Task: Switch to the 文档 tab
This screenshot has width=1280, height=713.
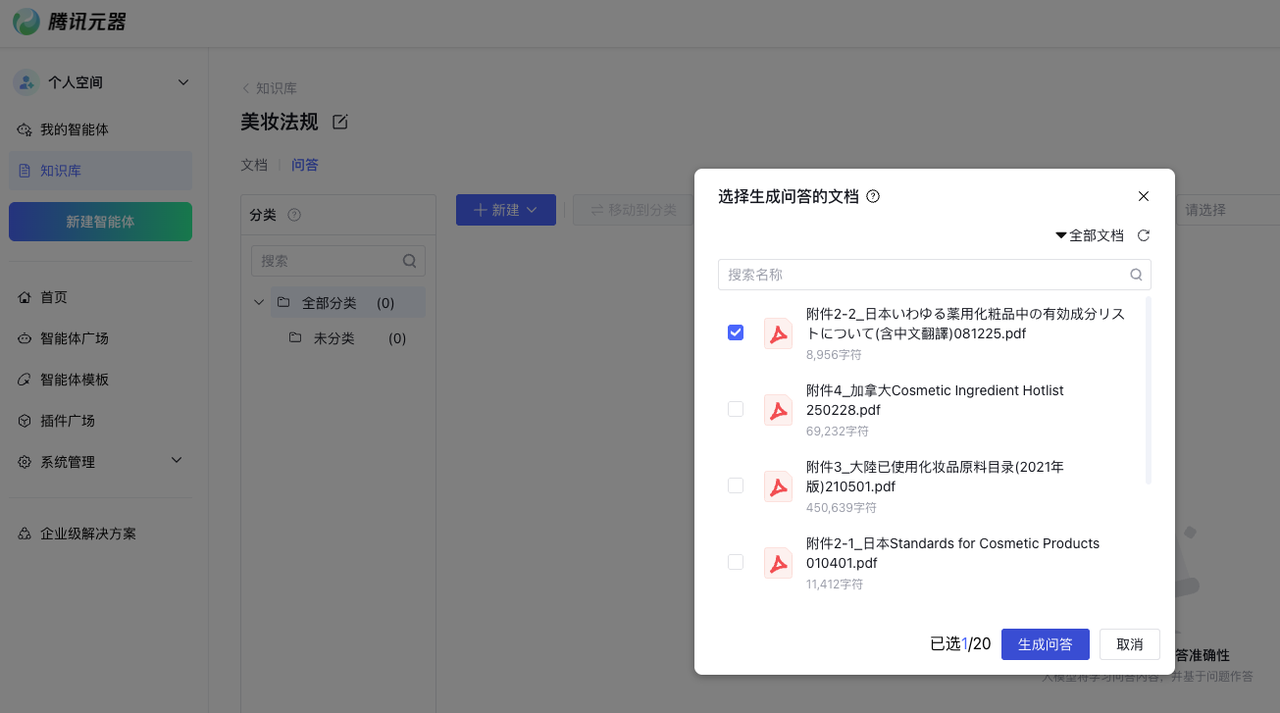Action: click(x=254, y=165)
